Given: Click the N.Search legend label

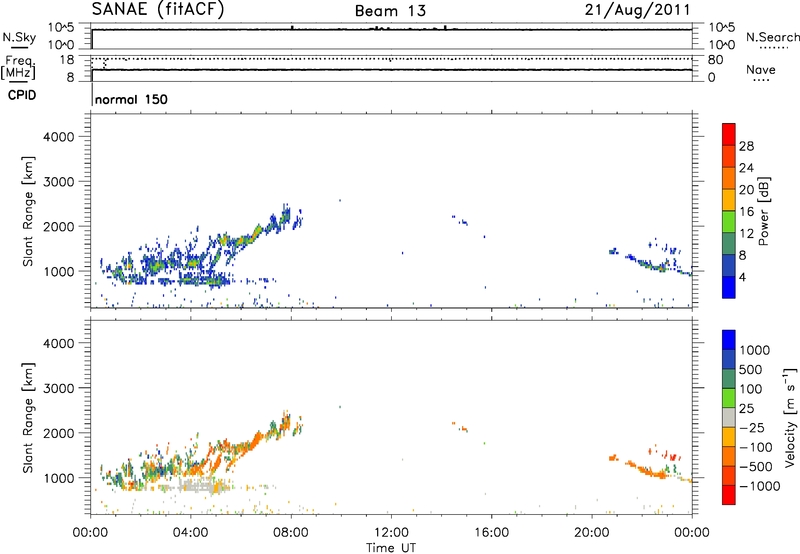Looking at the screenshot, I should [x=773, y=37].
